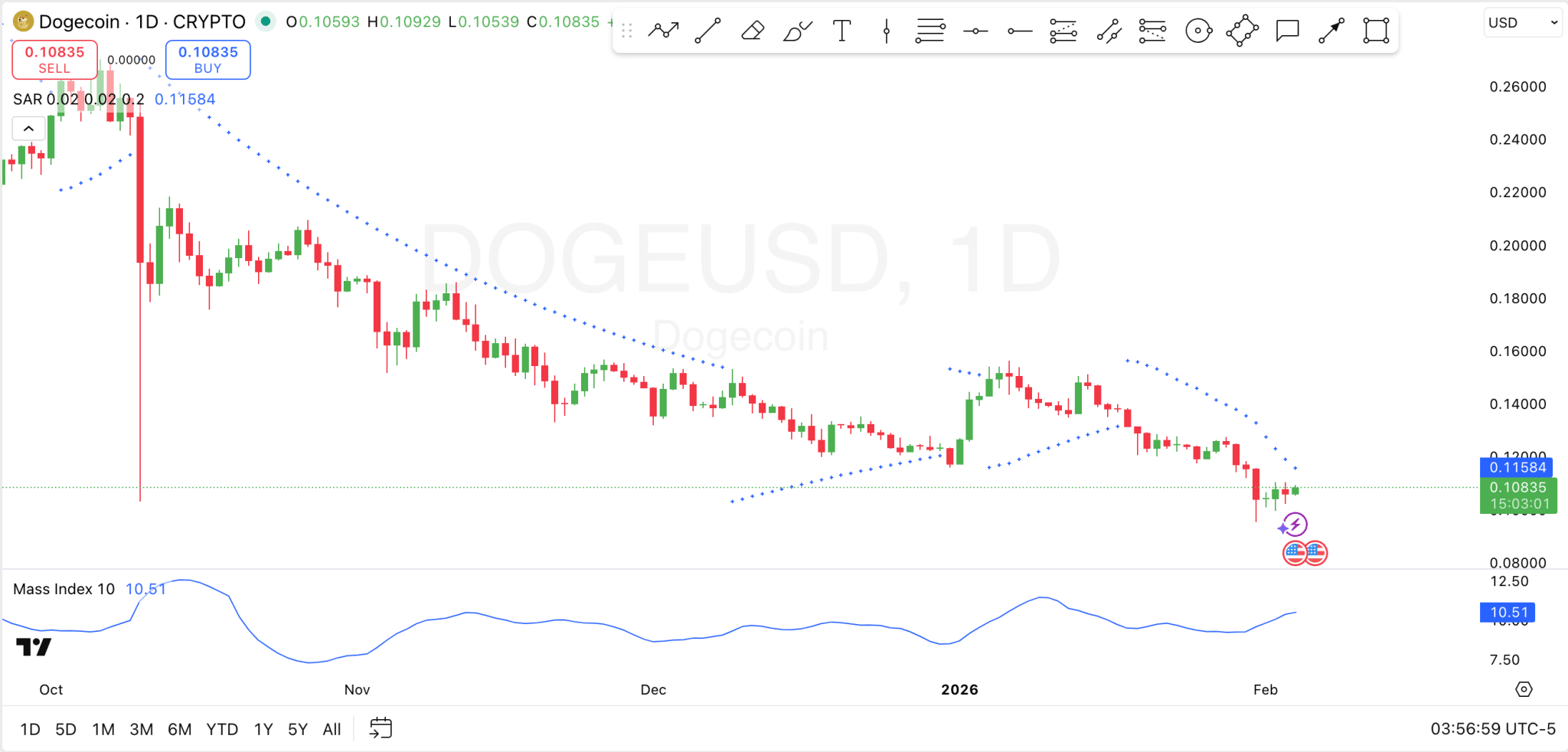Select the Ellipse drawing tool

pyautogui.click(x=1197, y=30)
